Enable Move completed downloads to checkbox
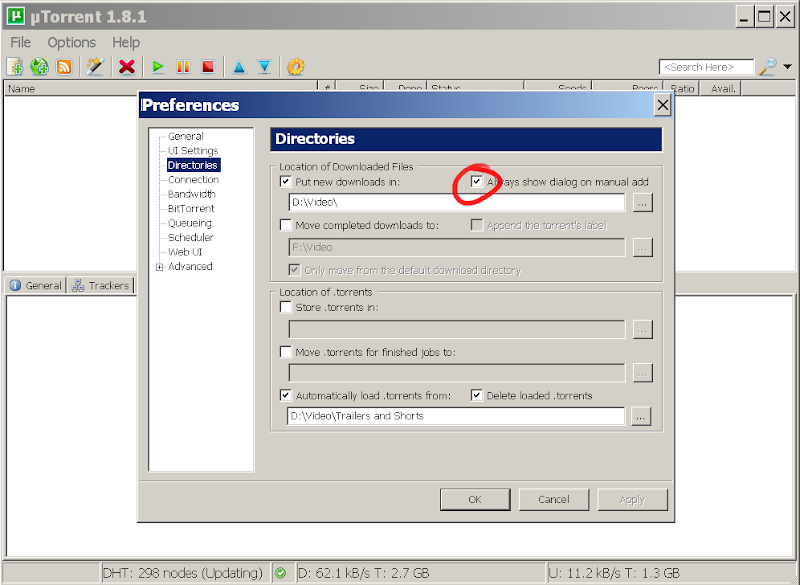Viewport: 800px width, 585px height. click(x=286, y=225)
